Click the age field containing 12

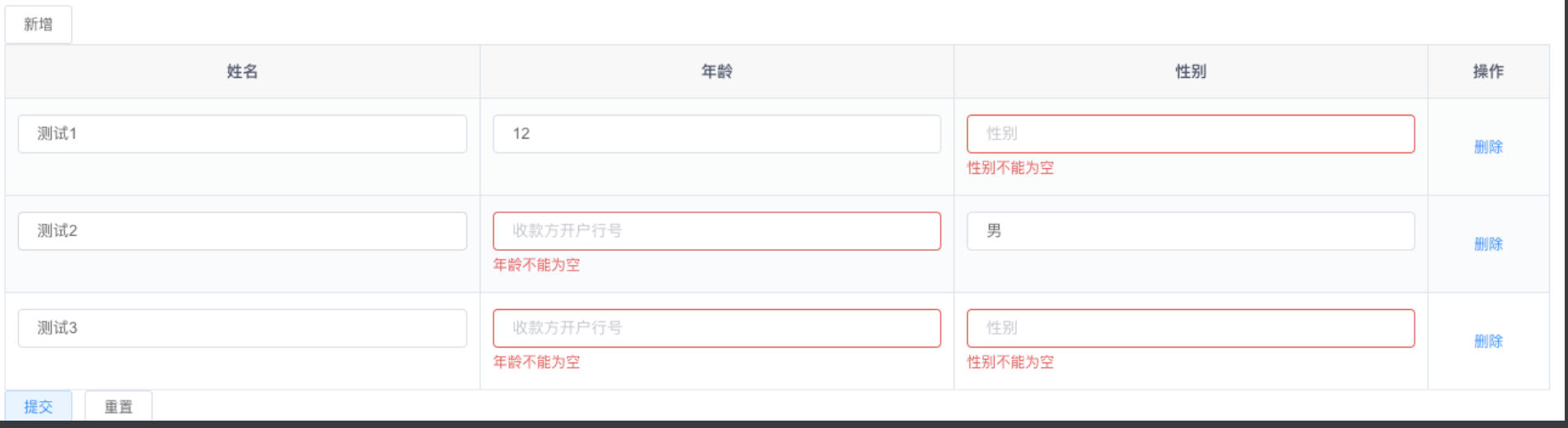pos(716,134)
